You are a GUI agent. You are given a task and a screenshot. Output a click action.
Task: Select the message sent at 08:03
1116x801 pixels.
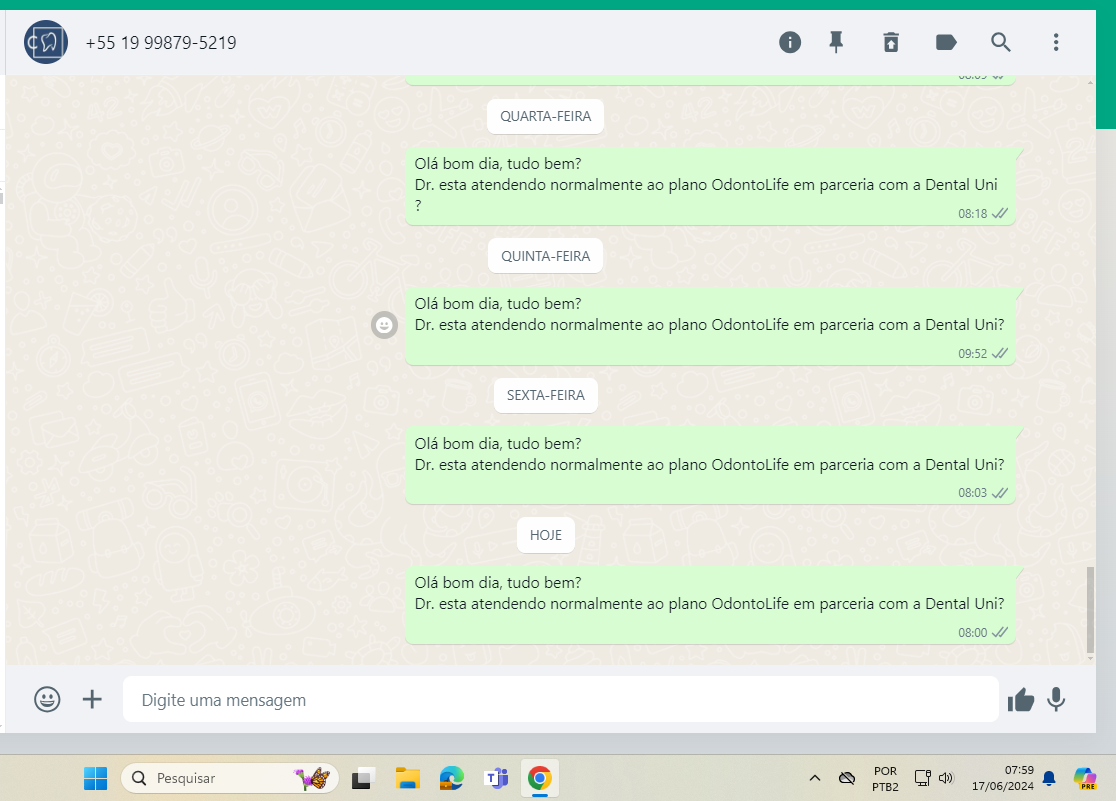point(710,466)
